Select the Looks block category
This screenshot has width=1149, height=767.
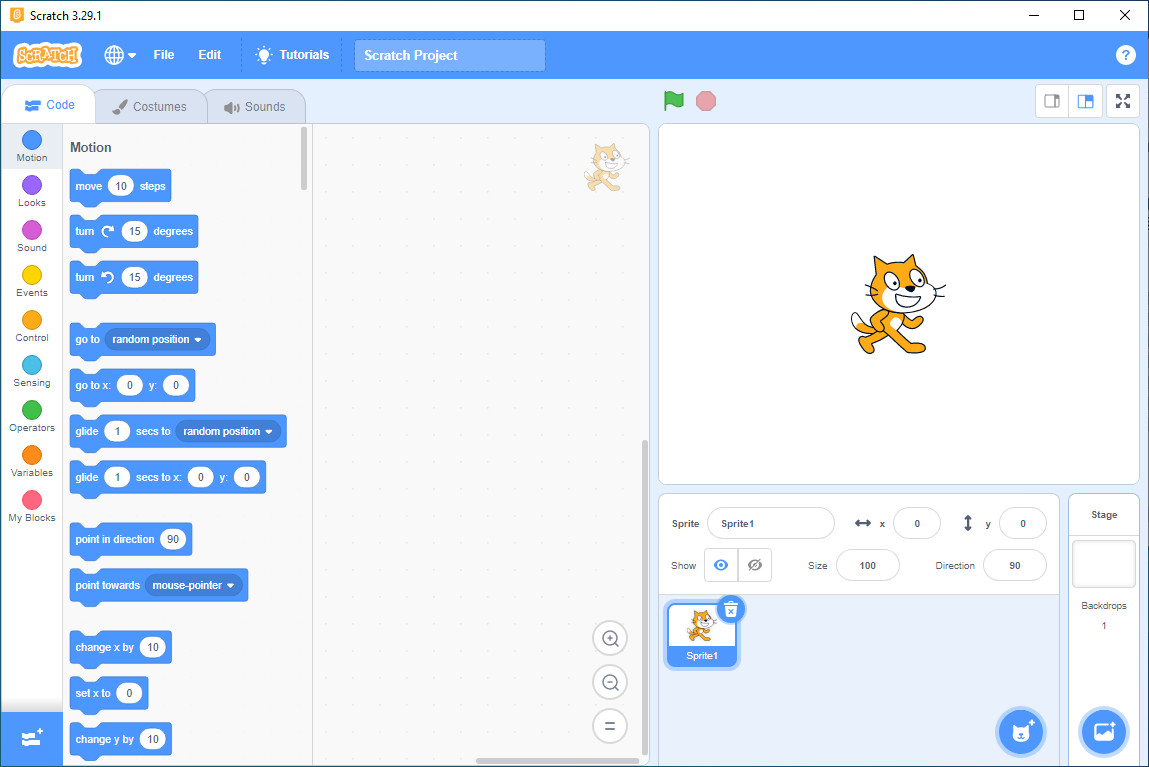[32, 190]
